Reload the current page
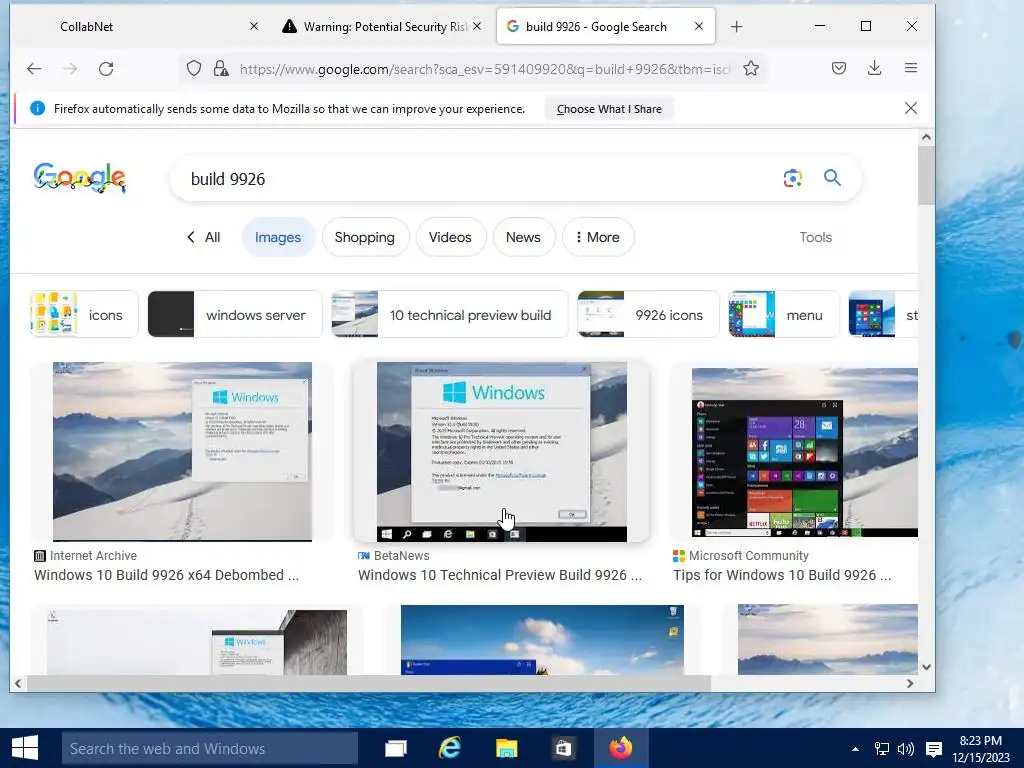This screenshot has height=768, width=1024. [x=106, y=69]
